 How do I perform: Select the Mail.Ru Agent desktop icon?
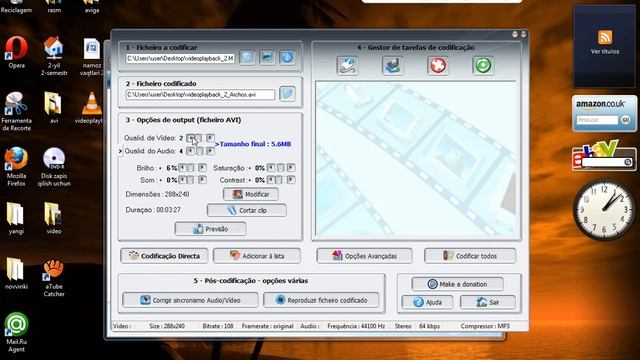pos(16,332)
